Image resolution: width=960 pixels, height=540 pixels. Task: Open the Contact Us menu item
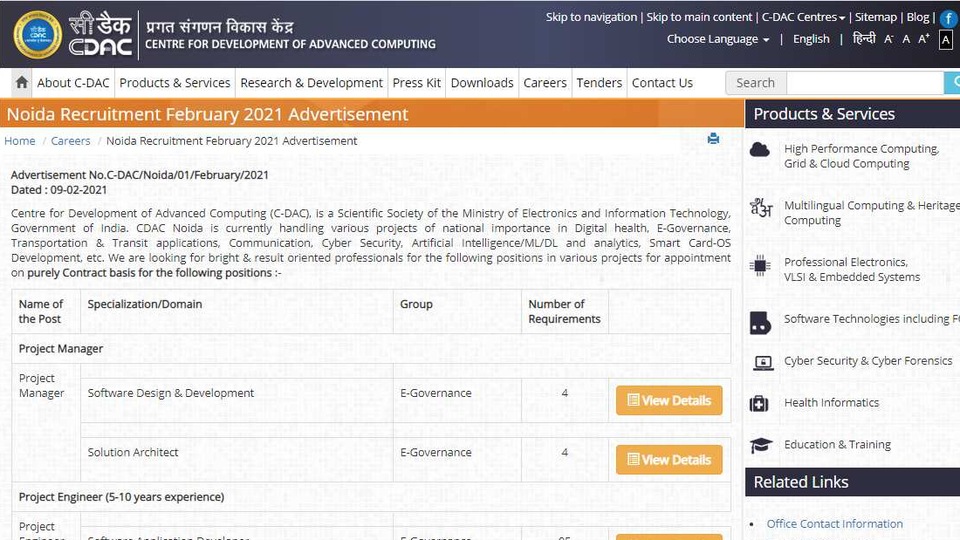tap(662, 83)
